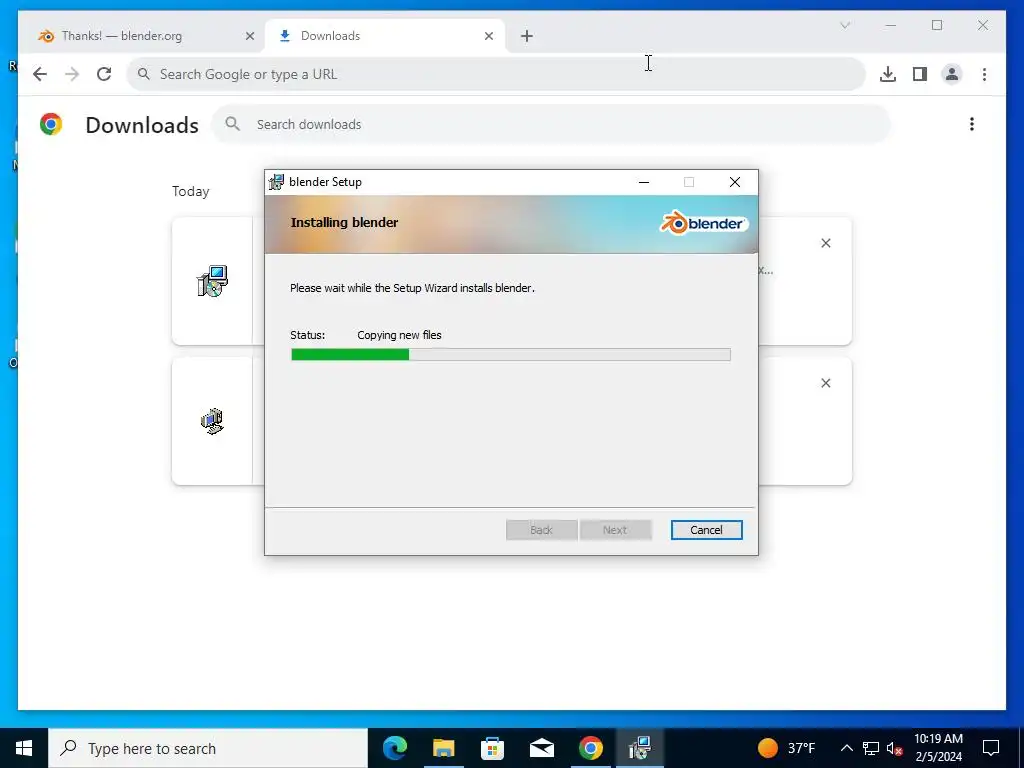Viewport: 1024px width, 768px height.
Task: Click 'Installing blender' heading
Action: 344,223
